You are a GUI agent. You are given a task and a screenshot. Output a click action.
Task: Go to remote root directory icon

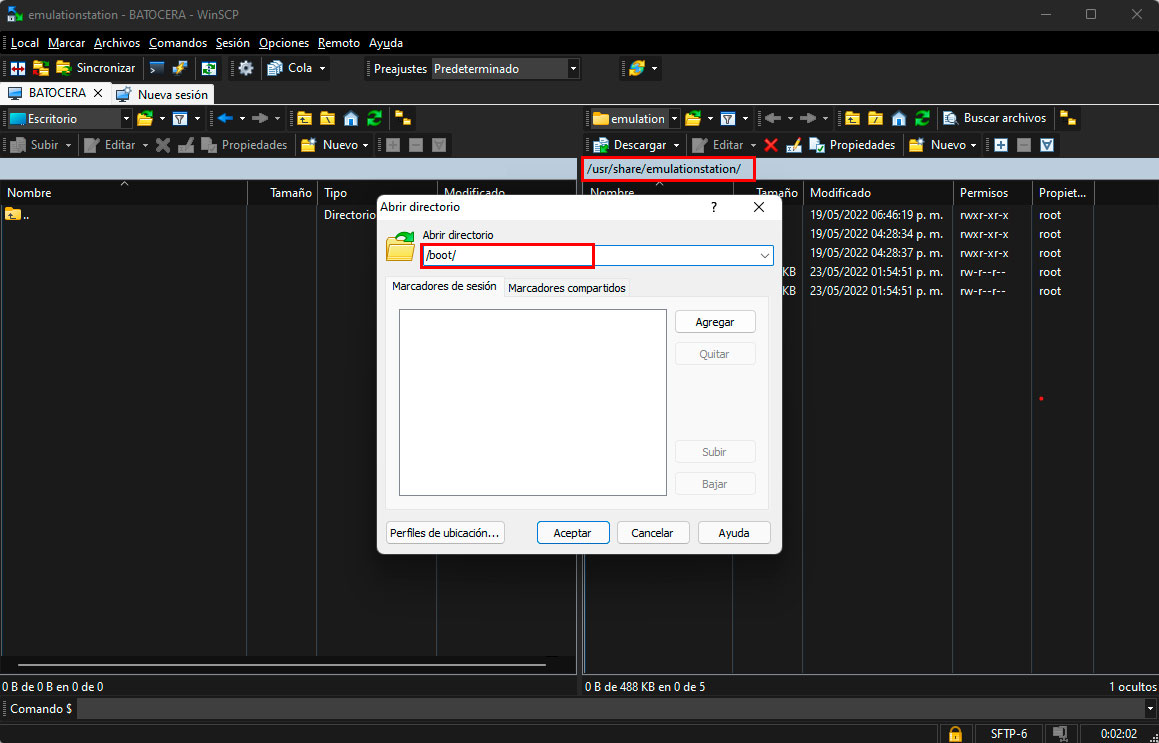click(875, 118)
